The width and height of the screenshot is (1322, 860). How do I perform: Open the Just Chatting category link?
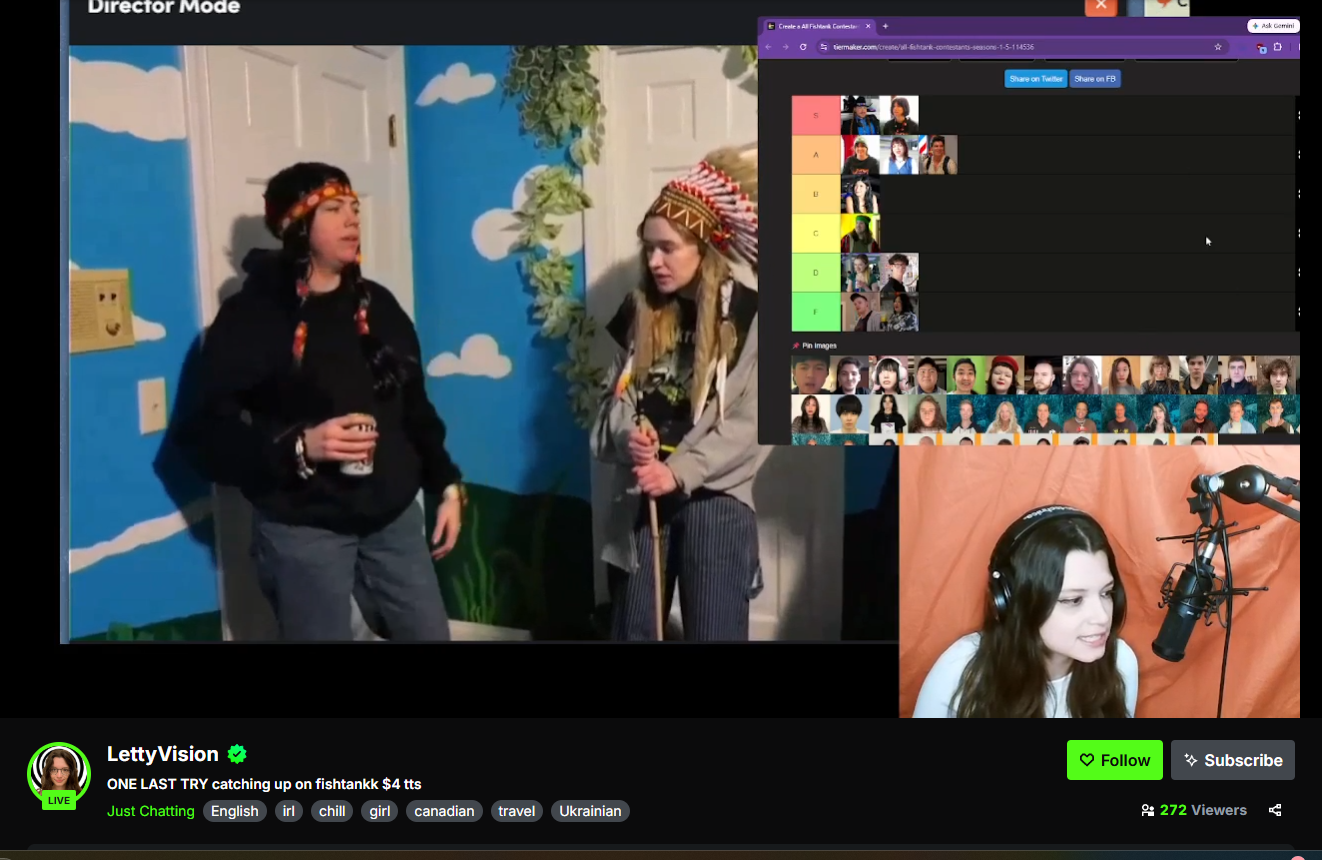tap(151, 811)
